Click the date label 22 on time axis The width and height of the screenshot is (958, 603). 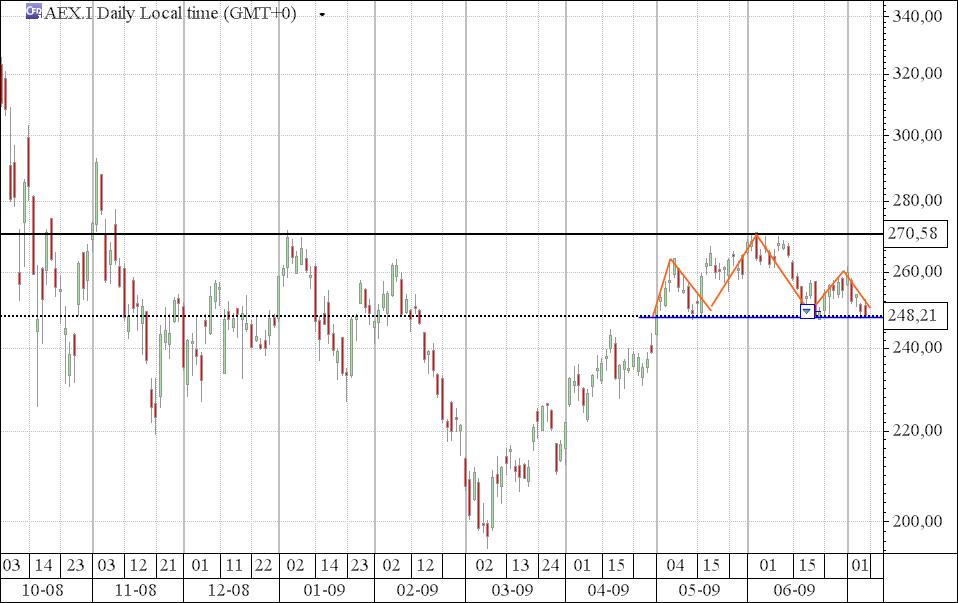[263, 565]
